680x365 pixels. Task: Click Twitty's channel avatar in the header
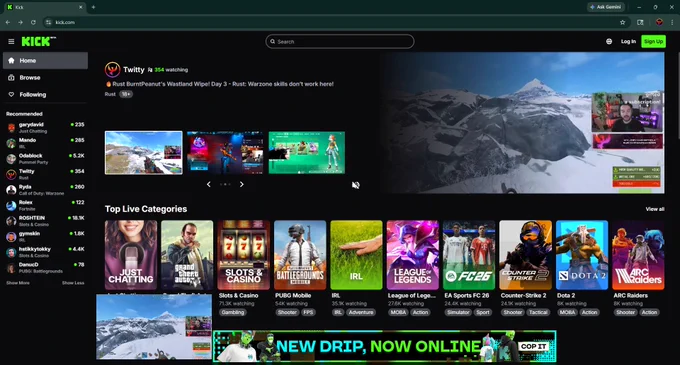click(112, 69)
